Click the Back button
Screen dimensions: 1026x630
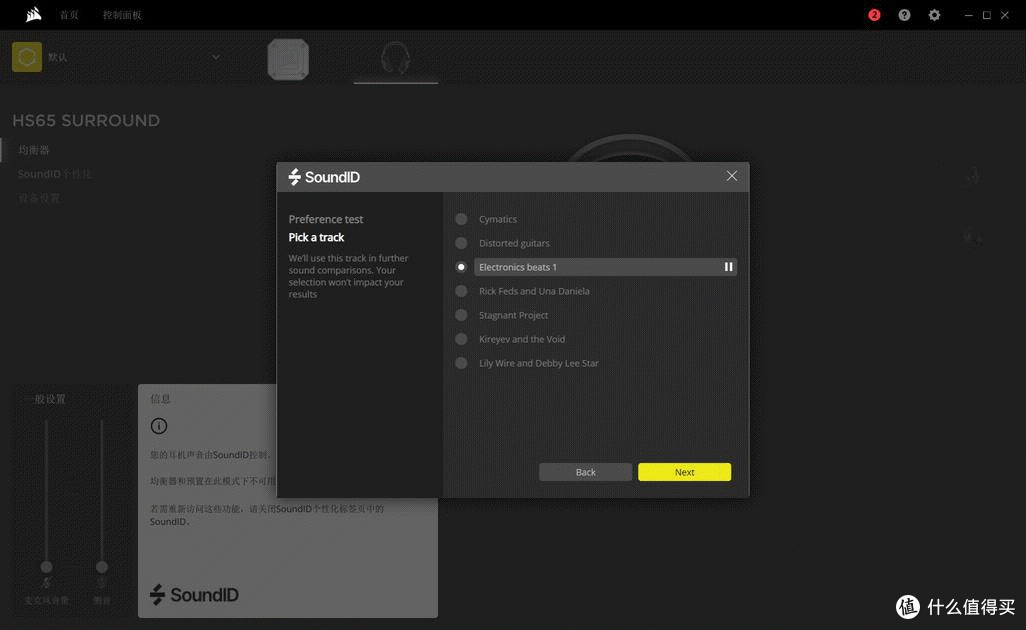point(585,472)
